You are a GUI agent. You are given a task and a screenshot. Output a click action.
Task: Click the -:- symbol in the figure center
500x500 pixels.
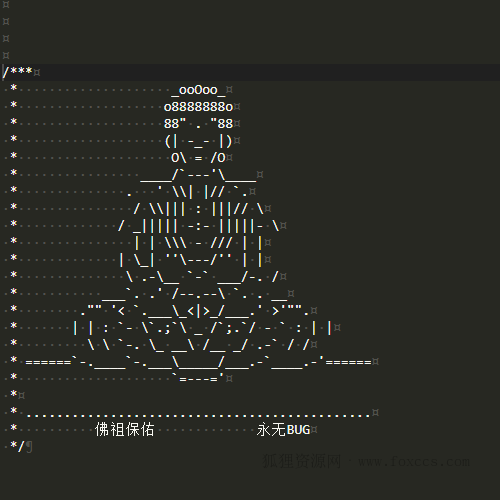pyautogui.click(x=198, y=226)
